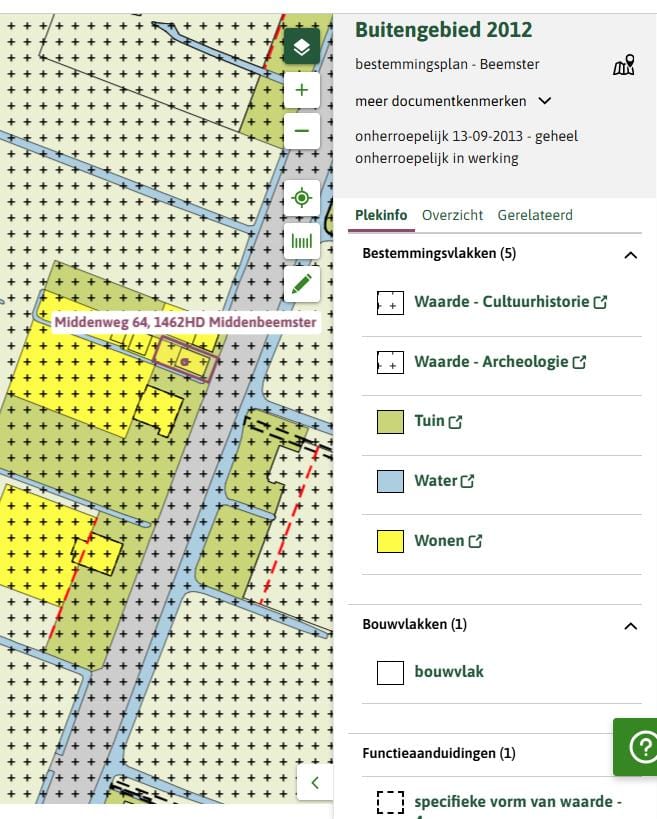Image resolution: width=657 pixels, height=819 pixels.
Task: Collapse the Bouwvlakken (1) section
Action: click(630, 626)
